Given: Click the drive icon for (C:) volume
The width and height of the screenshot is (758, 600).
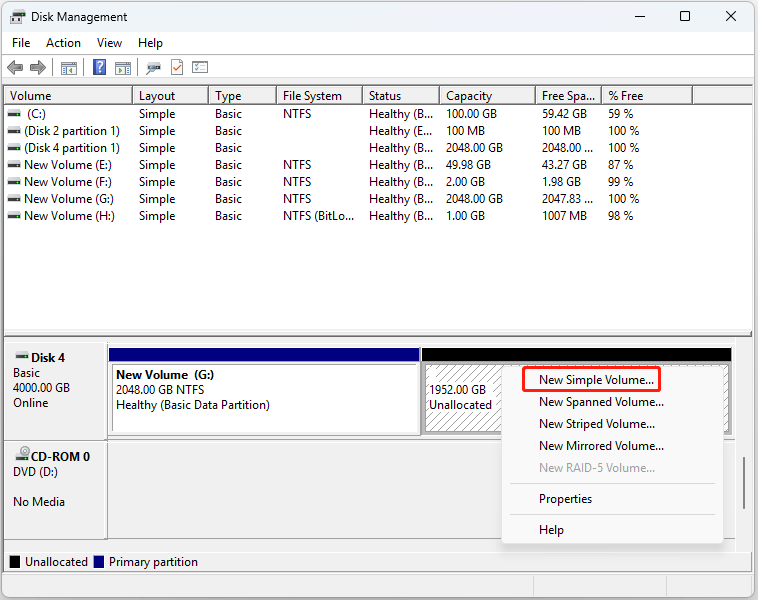Looking at the screenshot, I should click(15, 114).
